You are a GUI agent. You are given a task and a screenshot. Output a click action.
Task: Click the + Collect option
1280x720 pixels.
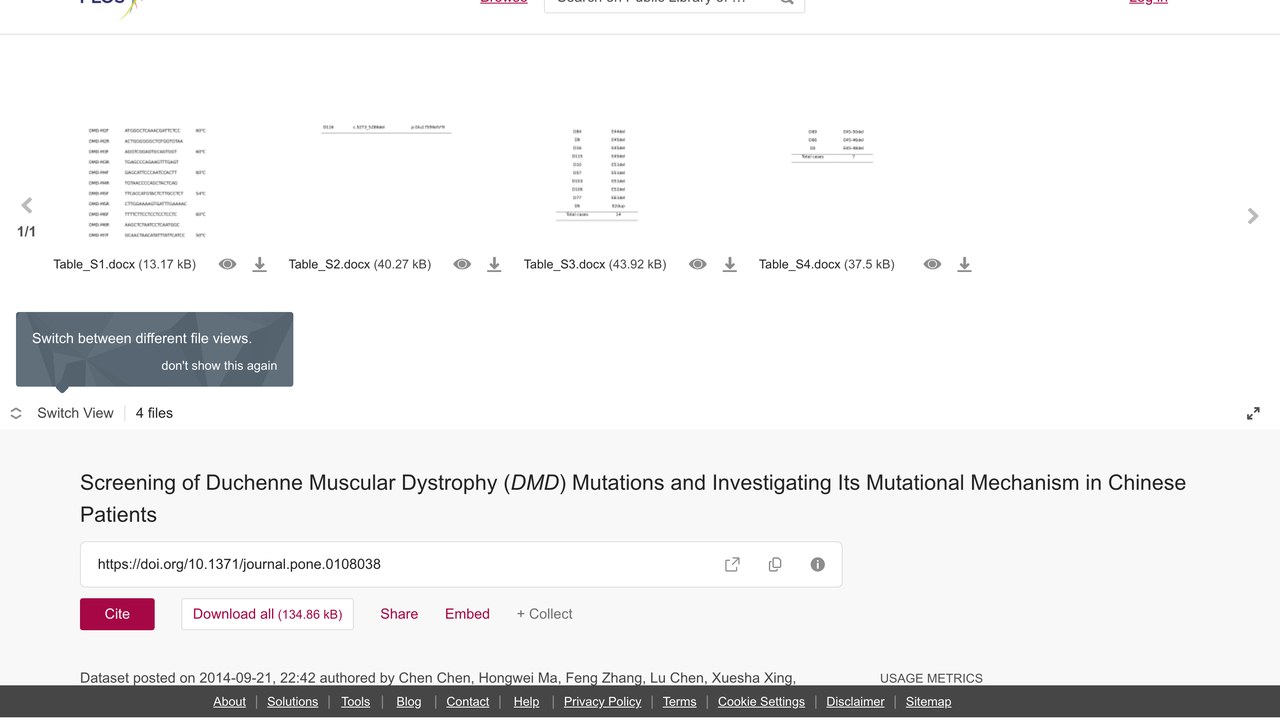[544, 614]
